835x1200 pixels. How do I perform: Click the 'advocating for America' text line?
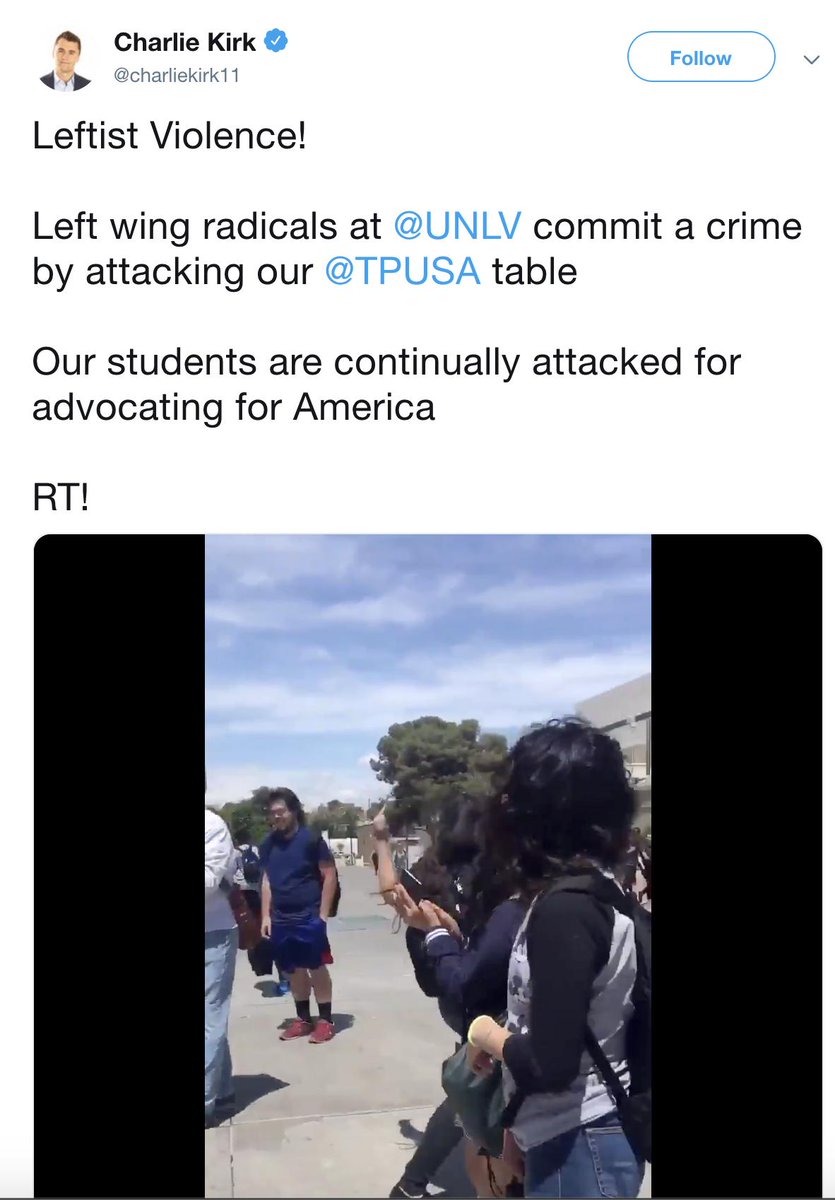[234, 407]
